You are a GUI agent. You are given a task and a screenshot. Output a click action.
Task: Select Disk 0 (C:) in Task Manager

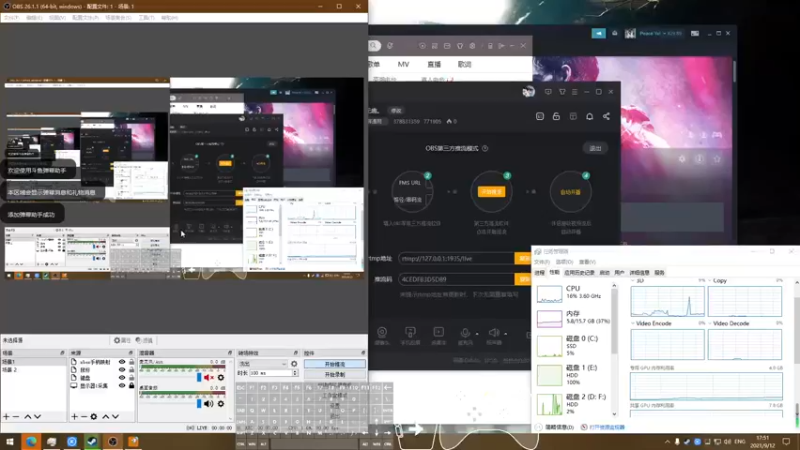pyautogui.click(x=572, y=345)
